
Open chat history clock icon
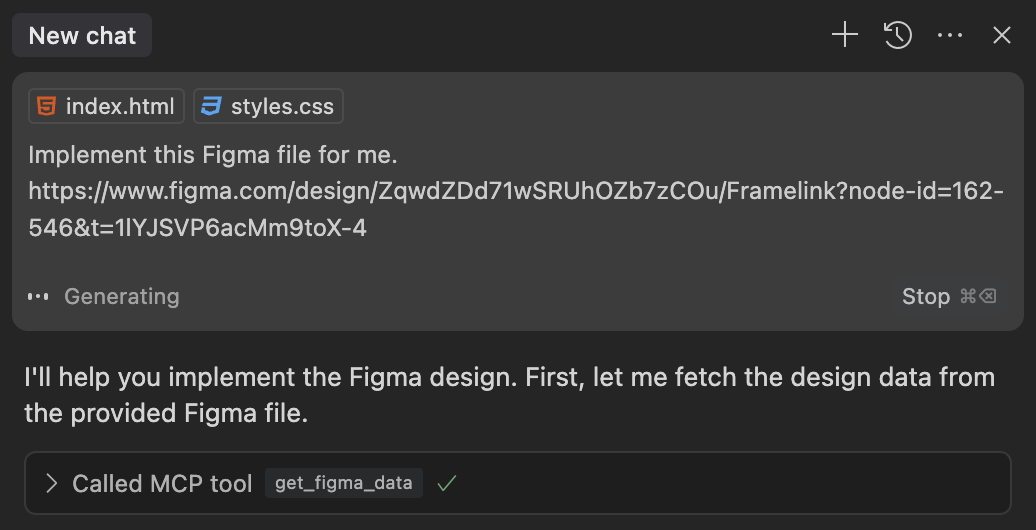click(x=898, y=36)
